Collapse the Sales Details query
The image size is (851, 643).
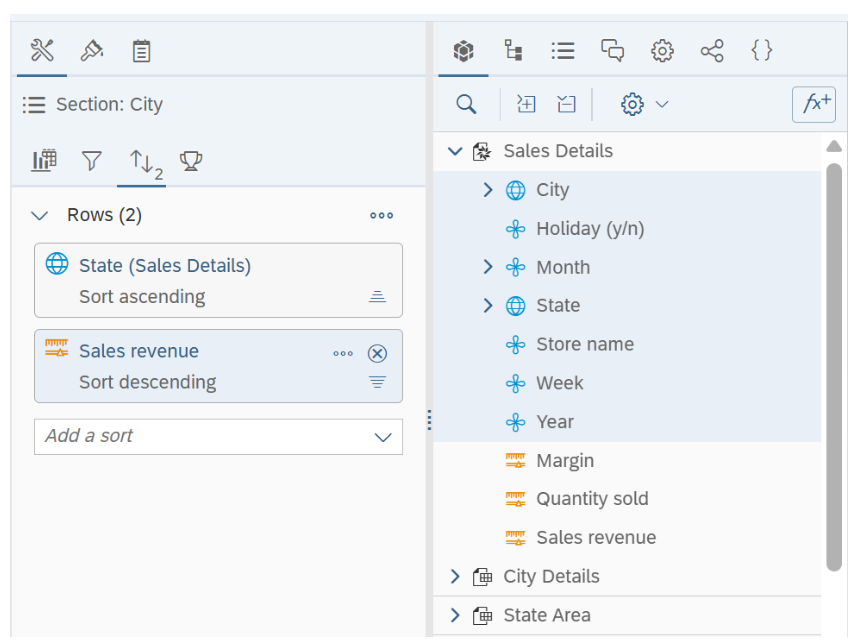point(455,151)
